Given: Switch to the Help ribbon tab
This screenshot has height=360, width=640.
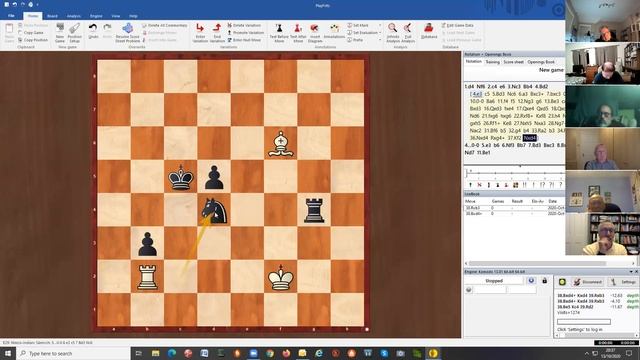Looking at the screenshot, I should click(x=133, y=16).
